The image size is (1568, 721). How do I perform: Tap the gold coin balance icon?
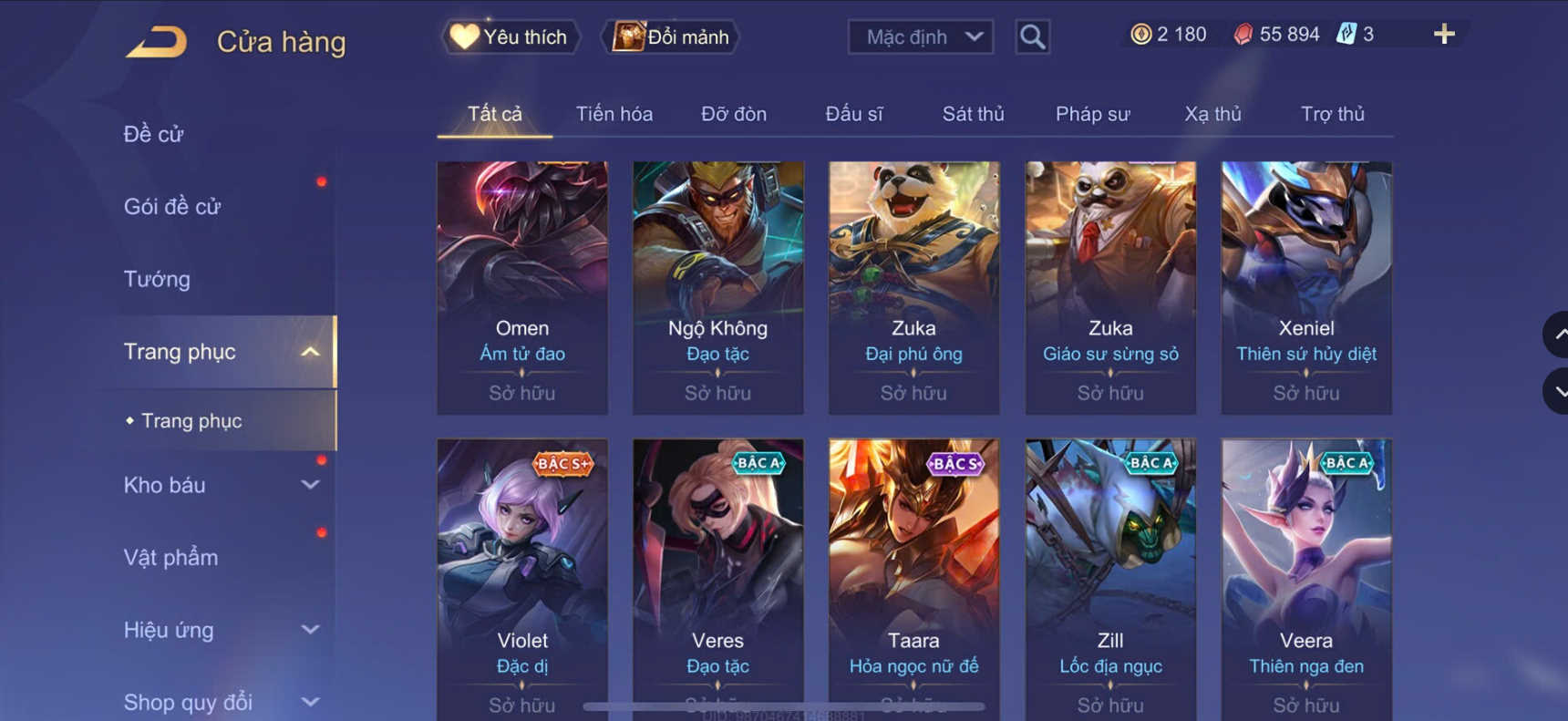click(x=1140, y=35)
